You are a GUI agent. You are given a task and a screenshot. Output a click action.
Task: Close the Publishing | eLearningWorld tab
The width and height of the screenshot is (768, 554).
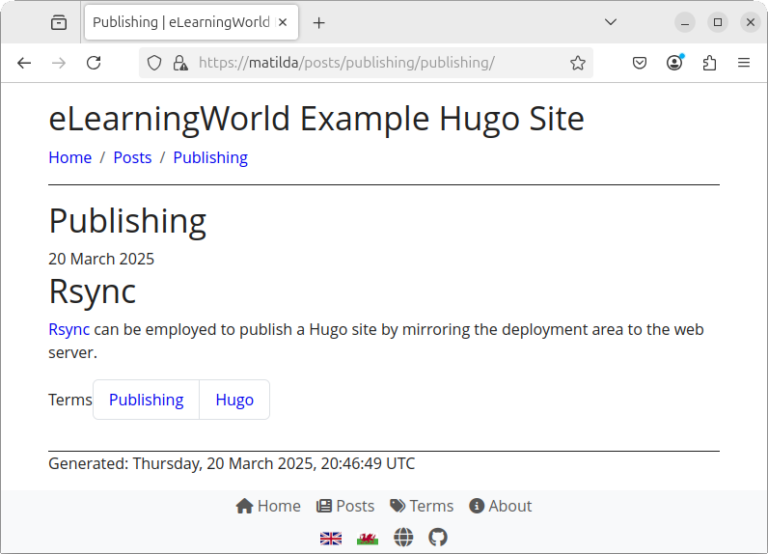(283, 23)
